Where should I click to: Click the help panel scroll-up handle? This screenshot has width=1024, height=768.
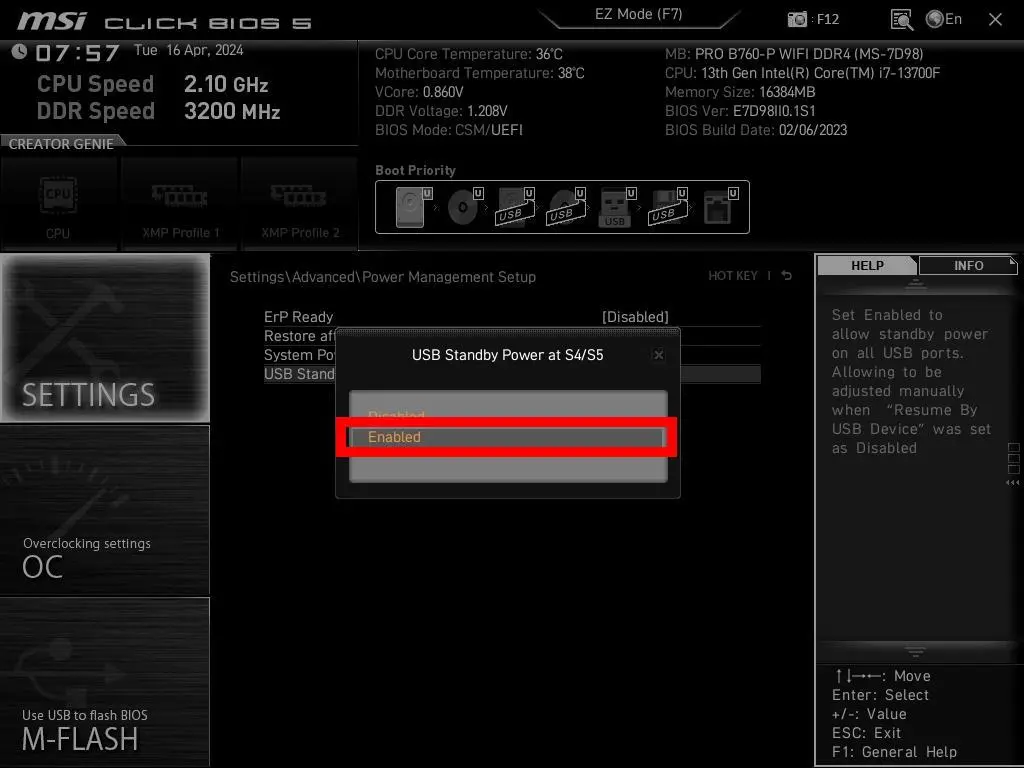point(916,284)
